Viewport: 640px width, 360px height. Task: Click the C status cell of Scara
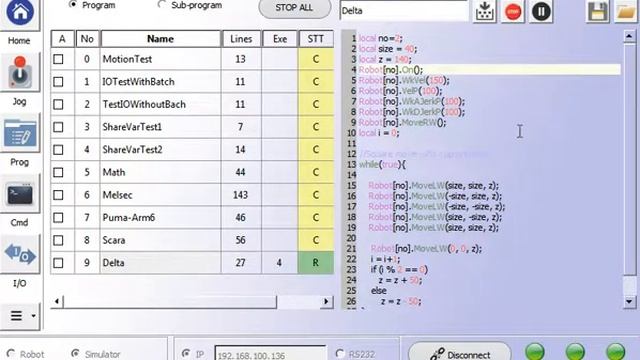coord(316,240)
